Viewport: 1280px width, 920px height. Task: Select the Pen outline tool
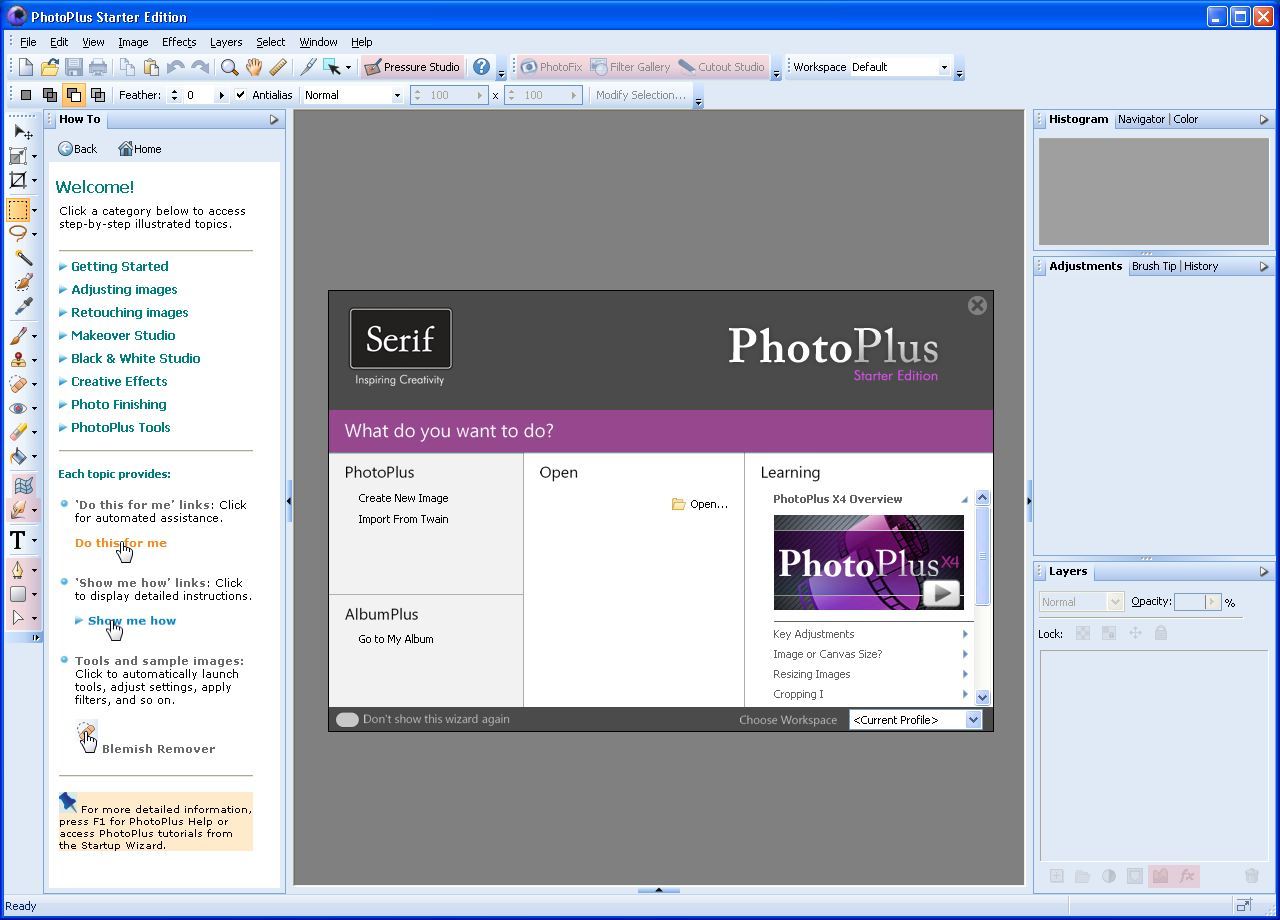click(18, 570)
